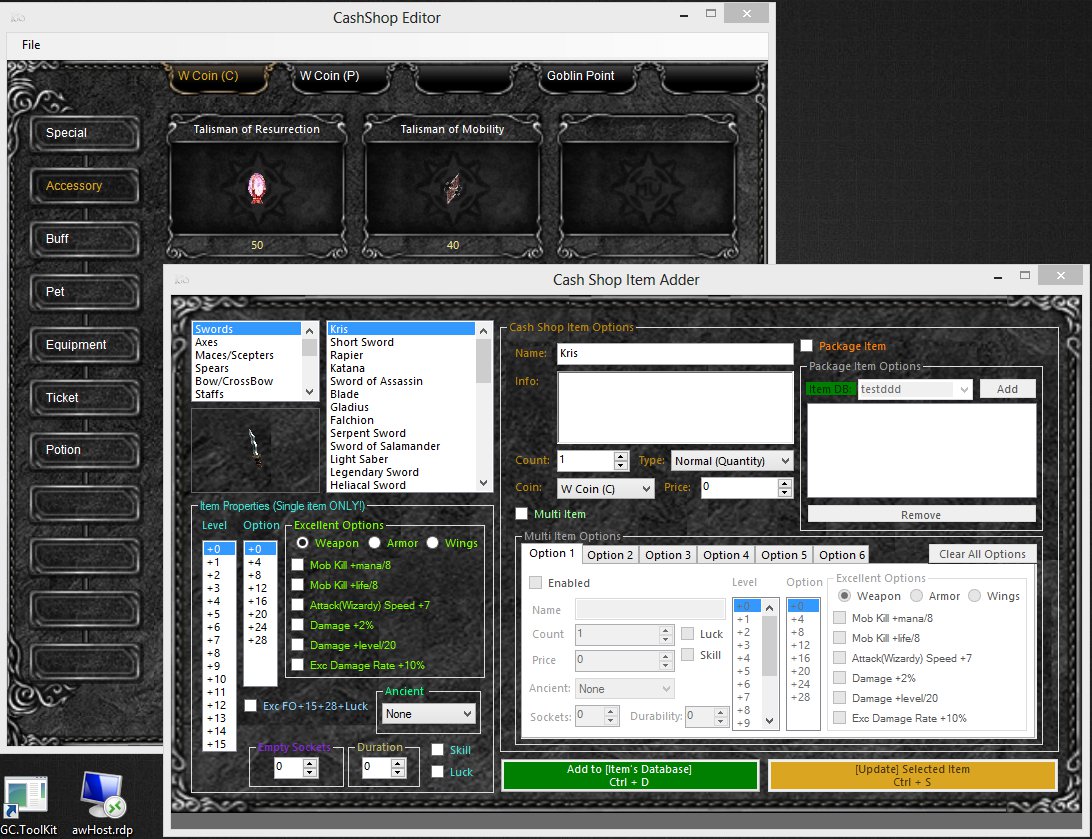The image size is (1092, 839).
Task: Switch to Option 4 tab
Action: point(726,555)
